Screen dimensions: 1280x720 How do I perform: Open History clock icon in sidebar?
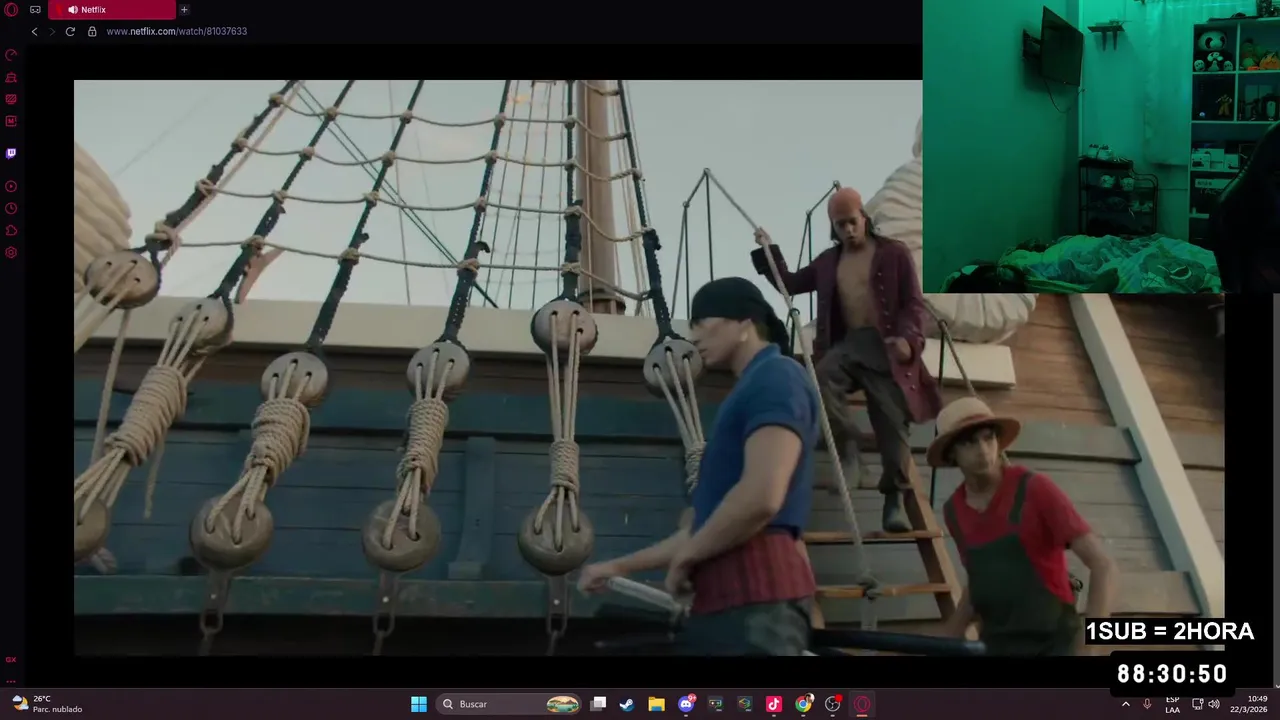click(x=11, y=208)
